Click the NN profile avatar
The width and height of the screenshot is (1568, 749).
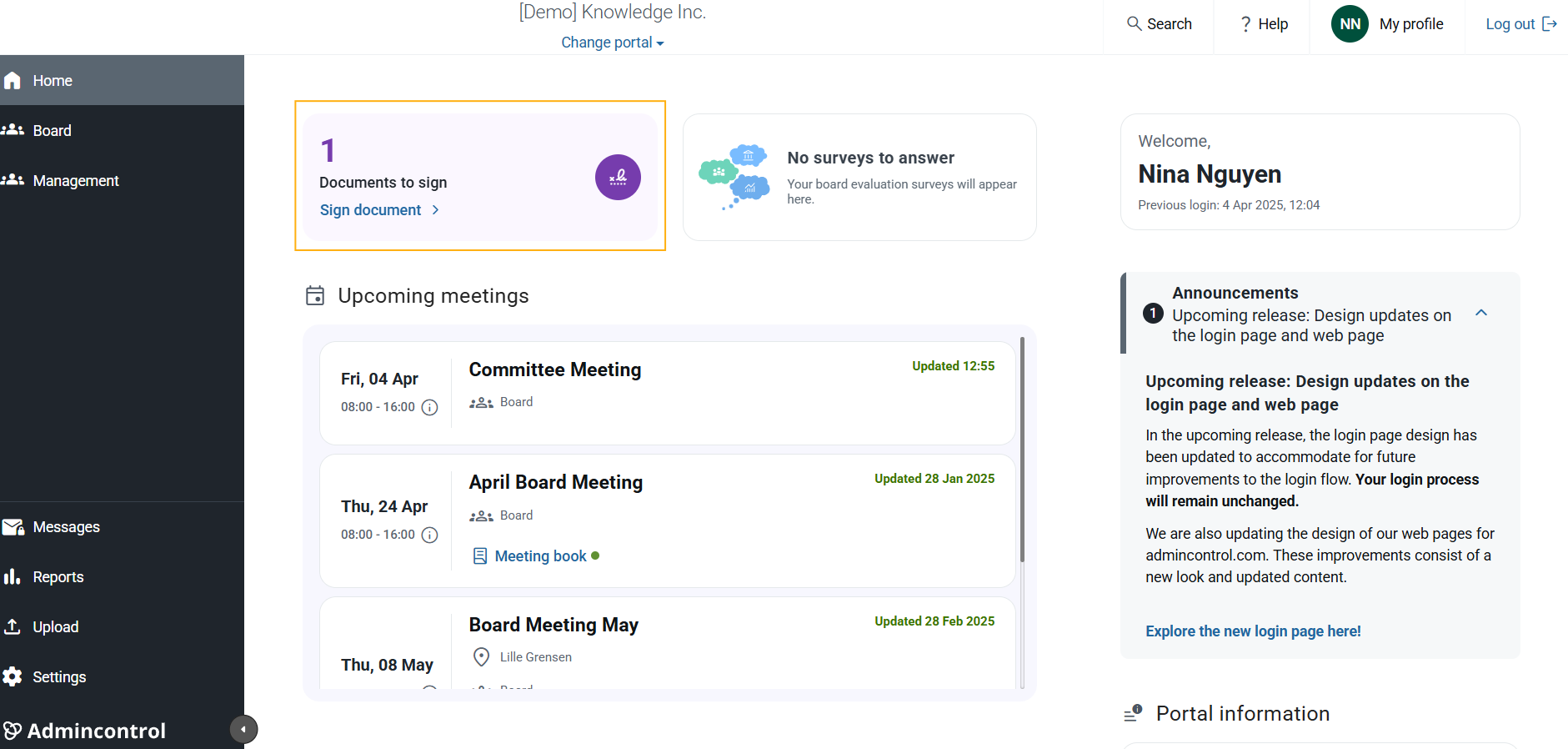(1350, 24)
